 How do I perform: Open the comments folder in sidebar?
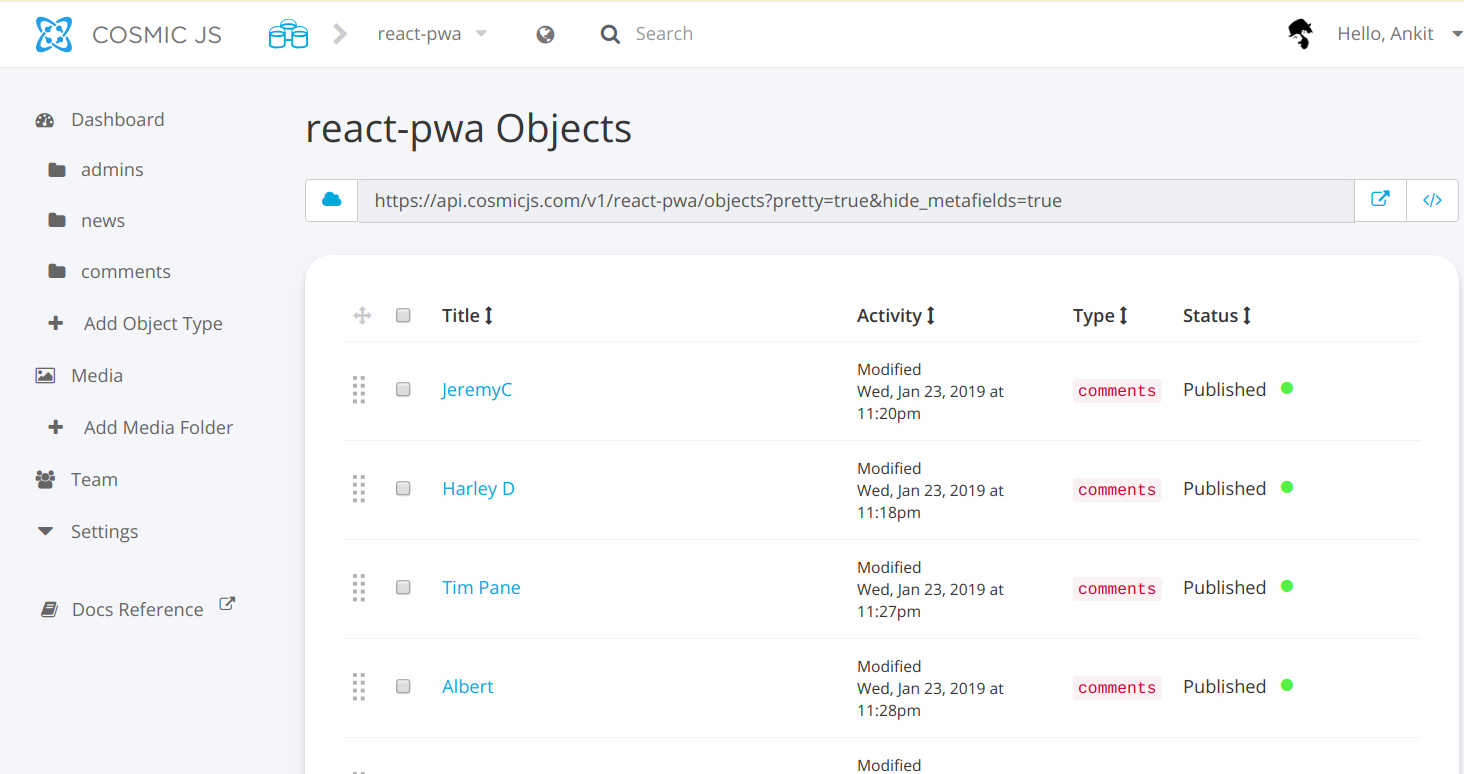[x=125, y=272]
